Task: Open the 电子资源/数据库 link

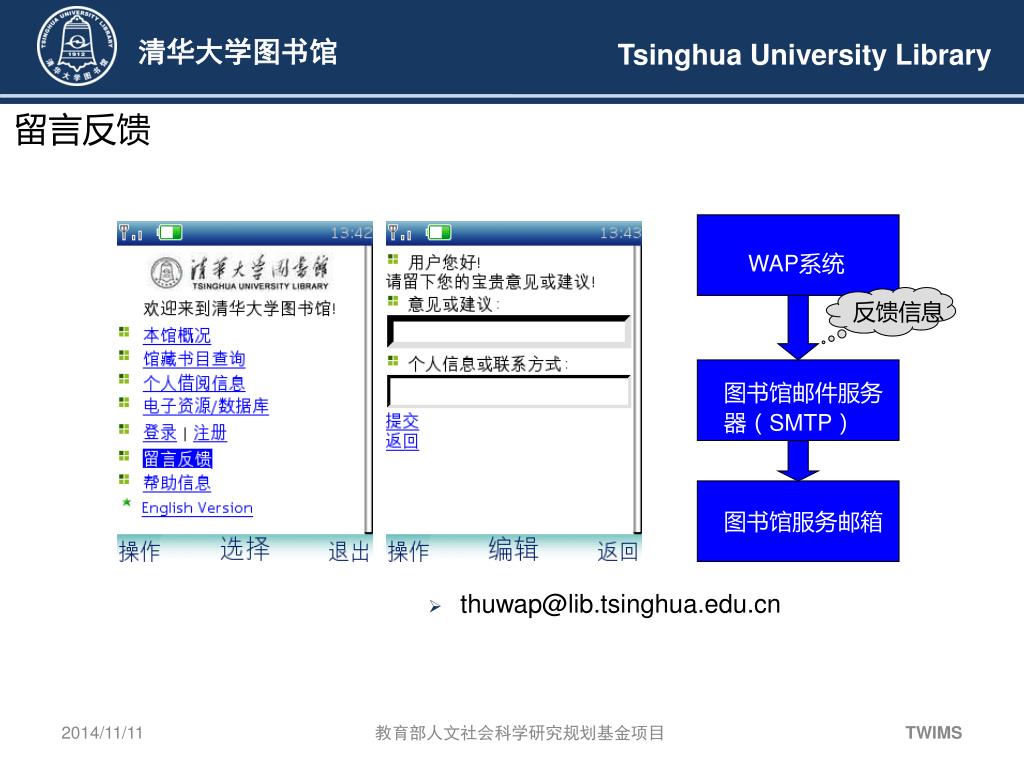Action: coord(206,406)
